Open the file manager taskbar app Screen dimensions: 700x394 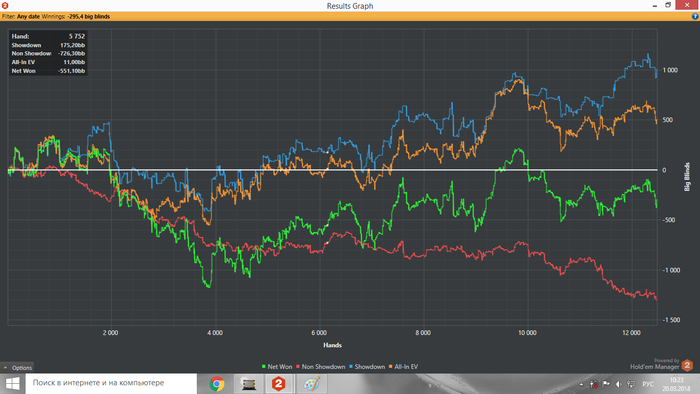(248, 384)
